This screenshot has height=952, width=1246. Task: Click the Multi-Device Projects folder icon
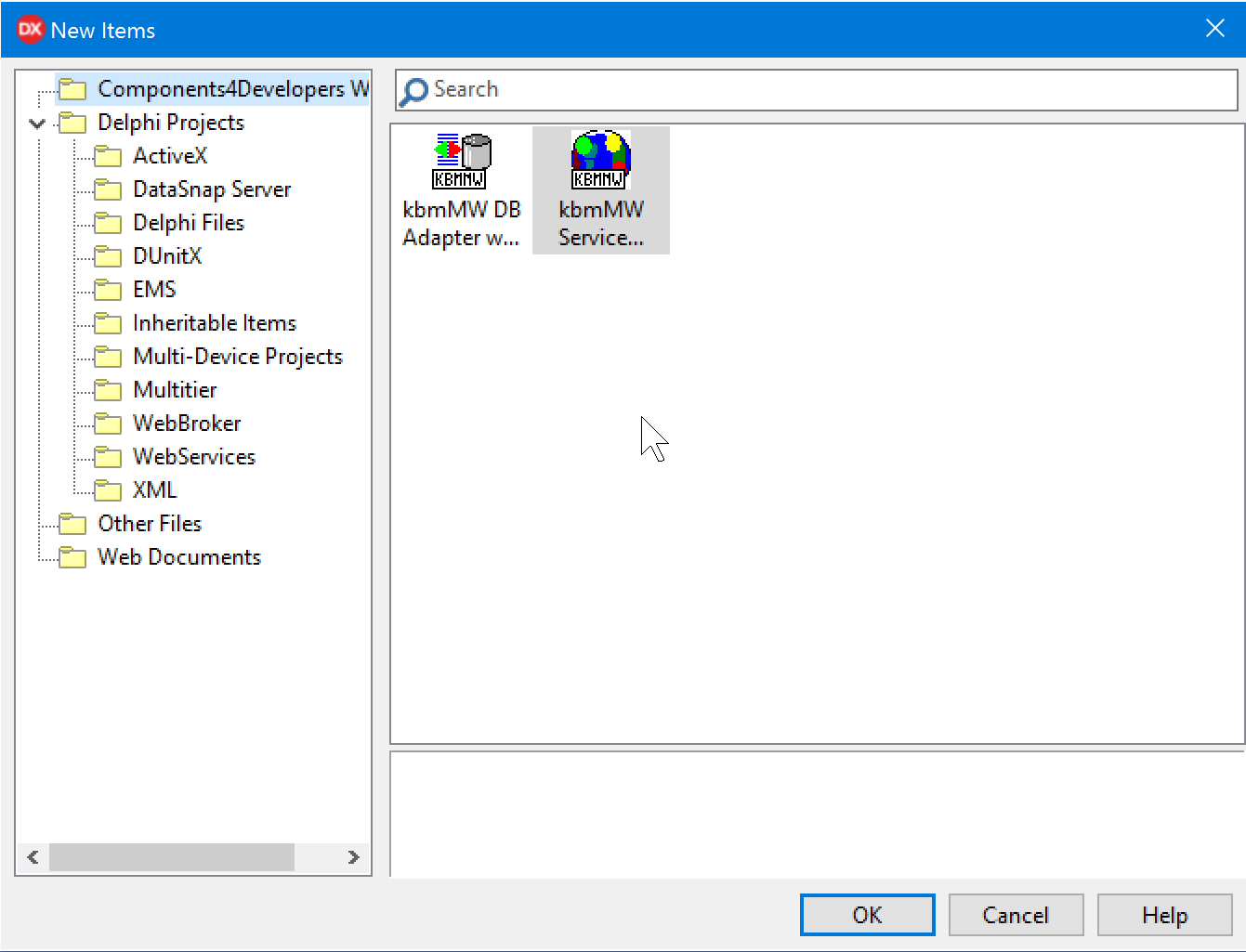(108, 357)
